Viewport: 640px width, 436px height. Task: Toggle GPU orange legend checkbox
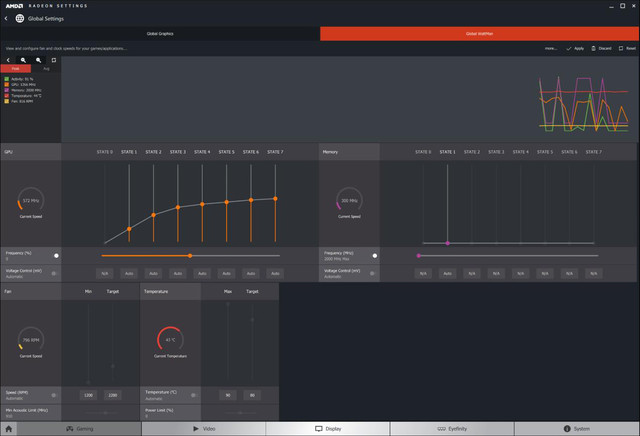(x=7, y=85)
